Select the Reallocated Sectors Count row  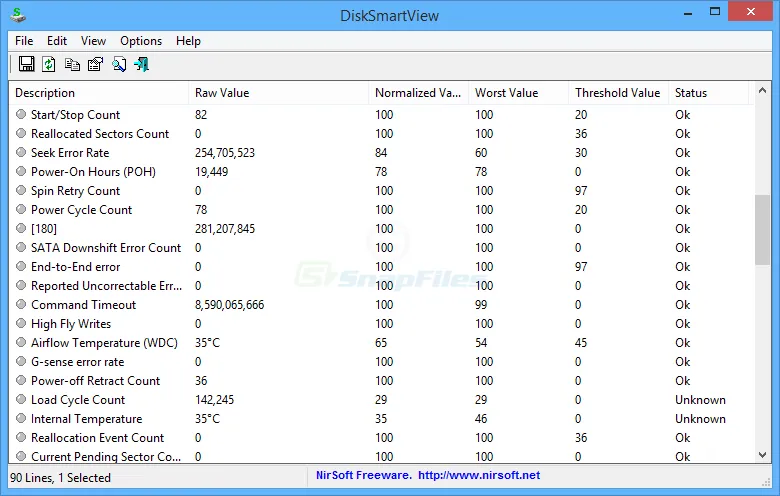pyautogui.click(x=381, y=133)
